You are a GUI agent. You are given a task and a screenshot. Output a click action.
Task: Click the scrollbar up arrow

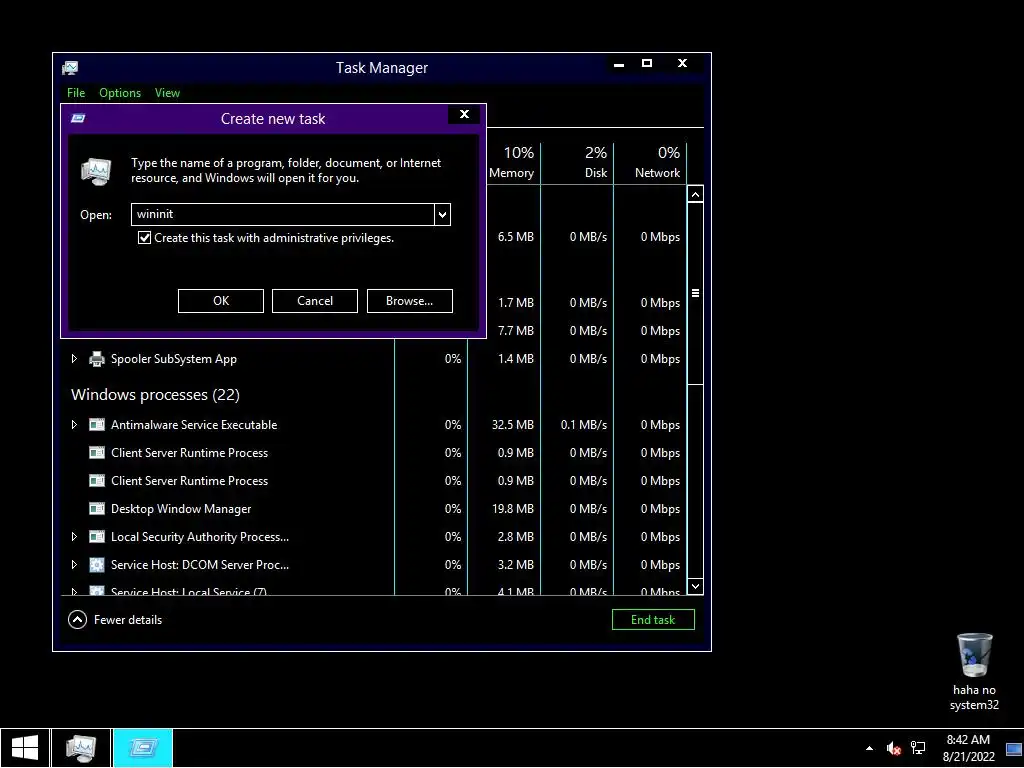(x=696, y=195)
